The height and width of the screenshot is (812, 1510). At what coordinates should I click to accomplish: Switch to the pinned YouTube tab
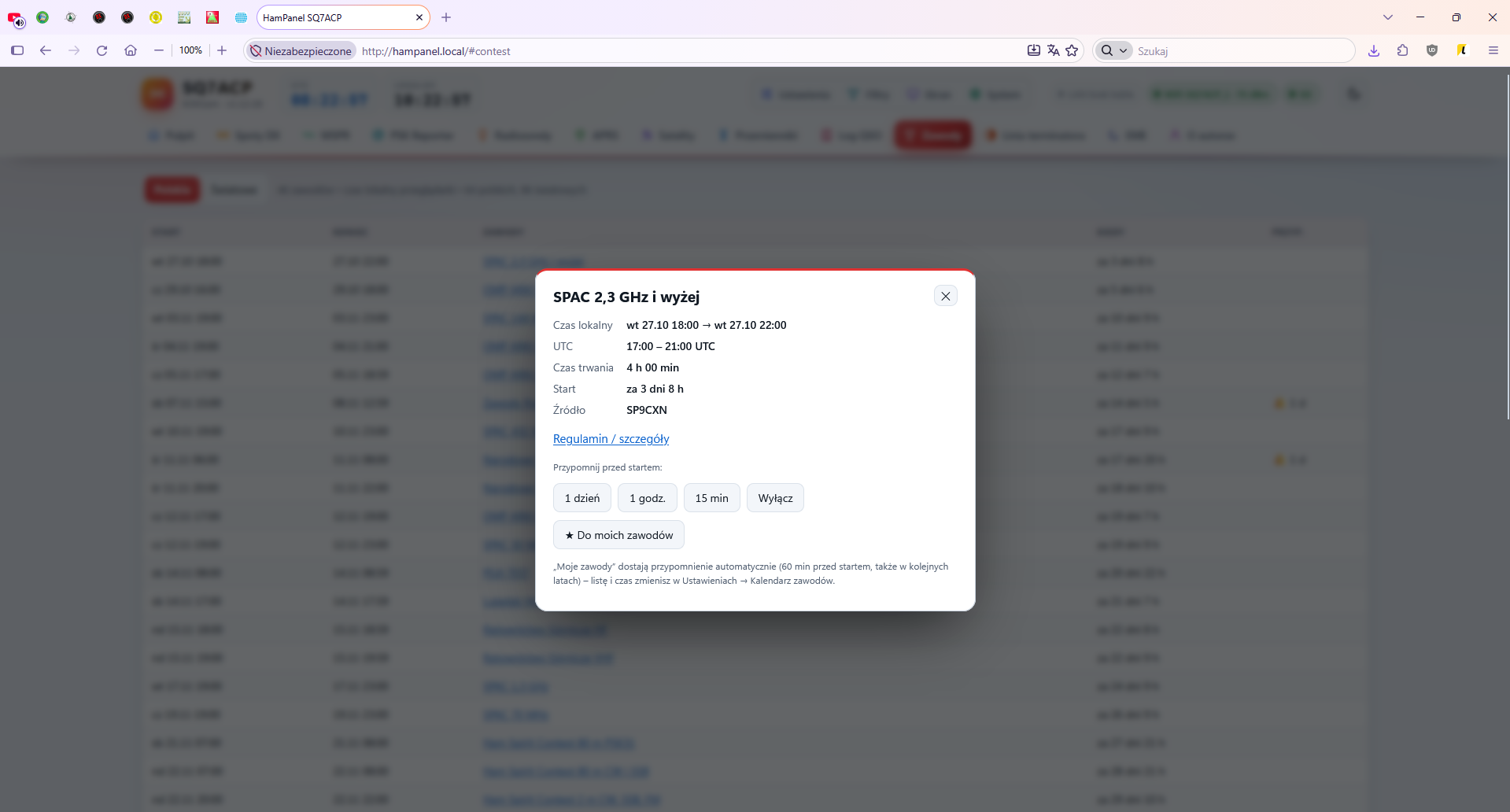tap(15, 17)
